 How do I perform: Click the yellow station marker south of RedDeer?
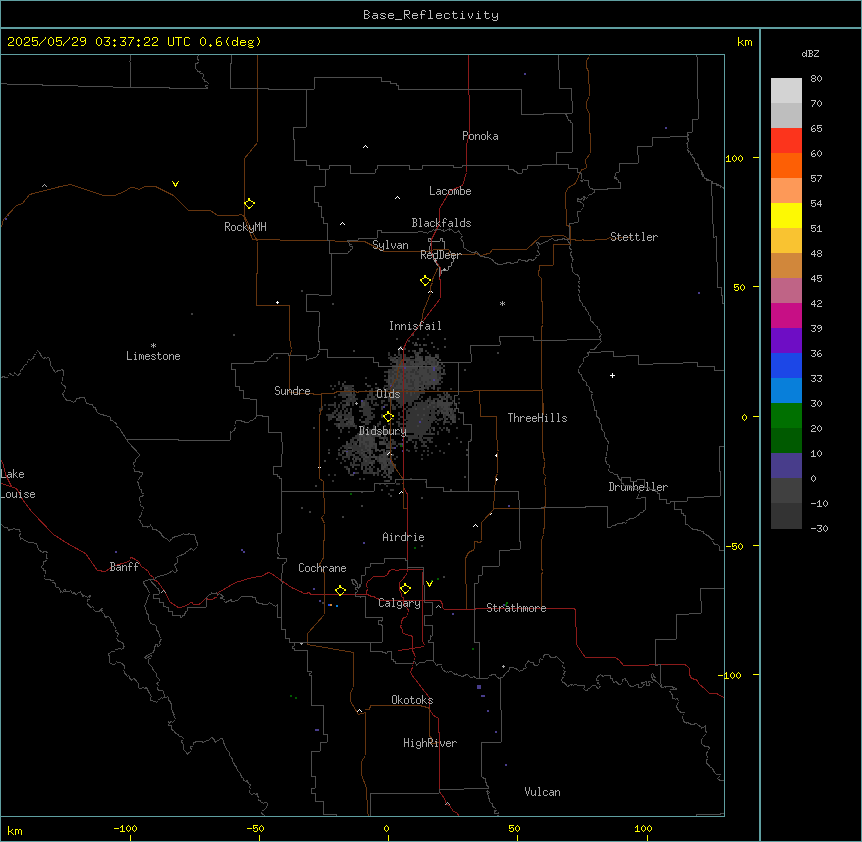pos(425,281)
